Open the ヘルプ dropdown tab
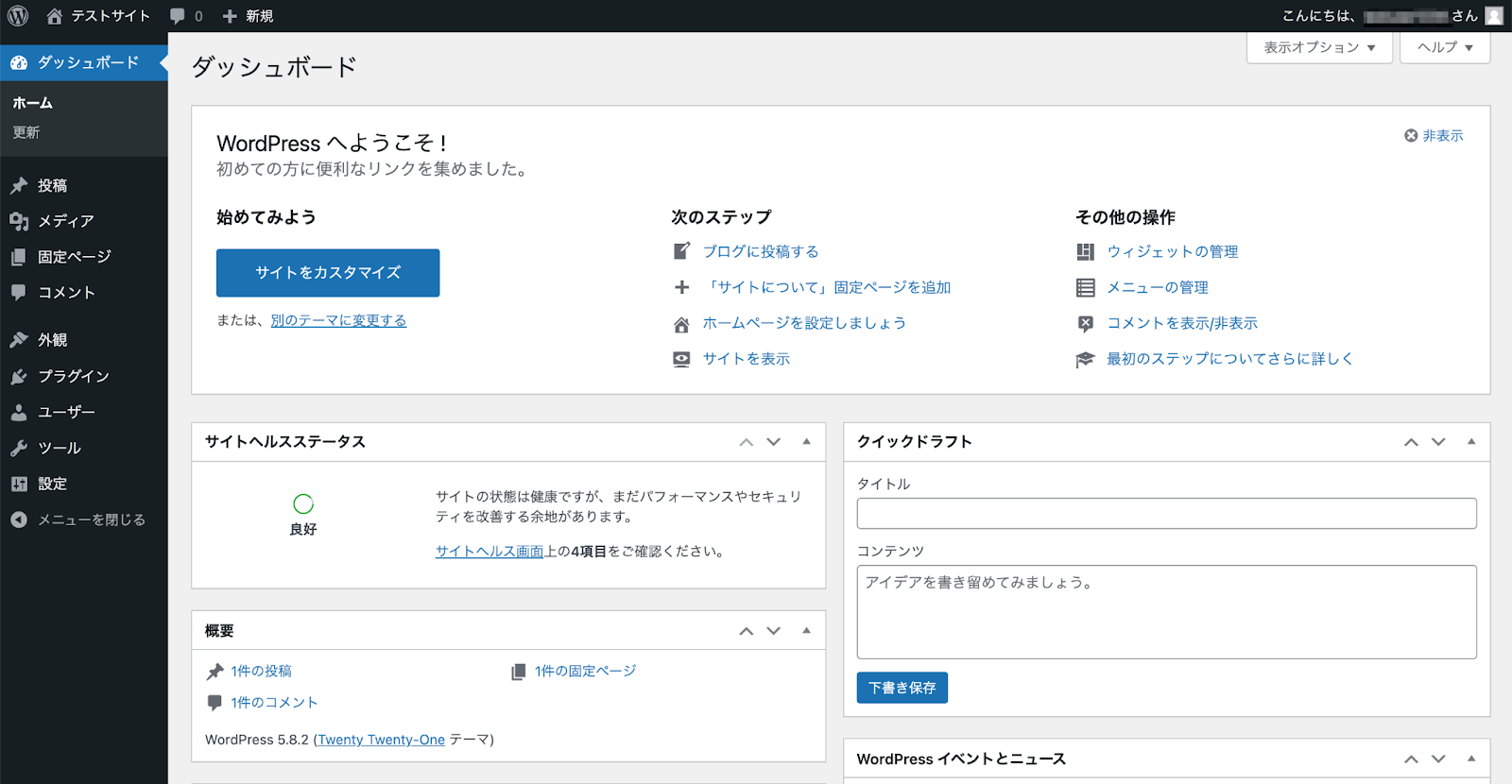 (x=1445, y=47)
